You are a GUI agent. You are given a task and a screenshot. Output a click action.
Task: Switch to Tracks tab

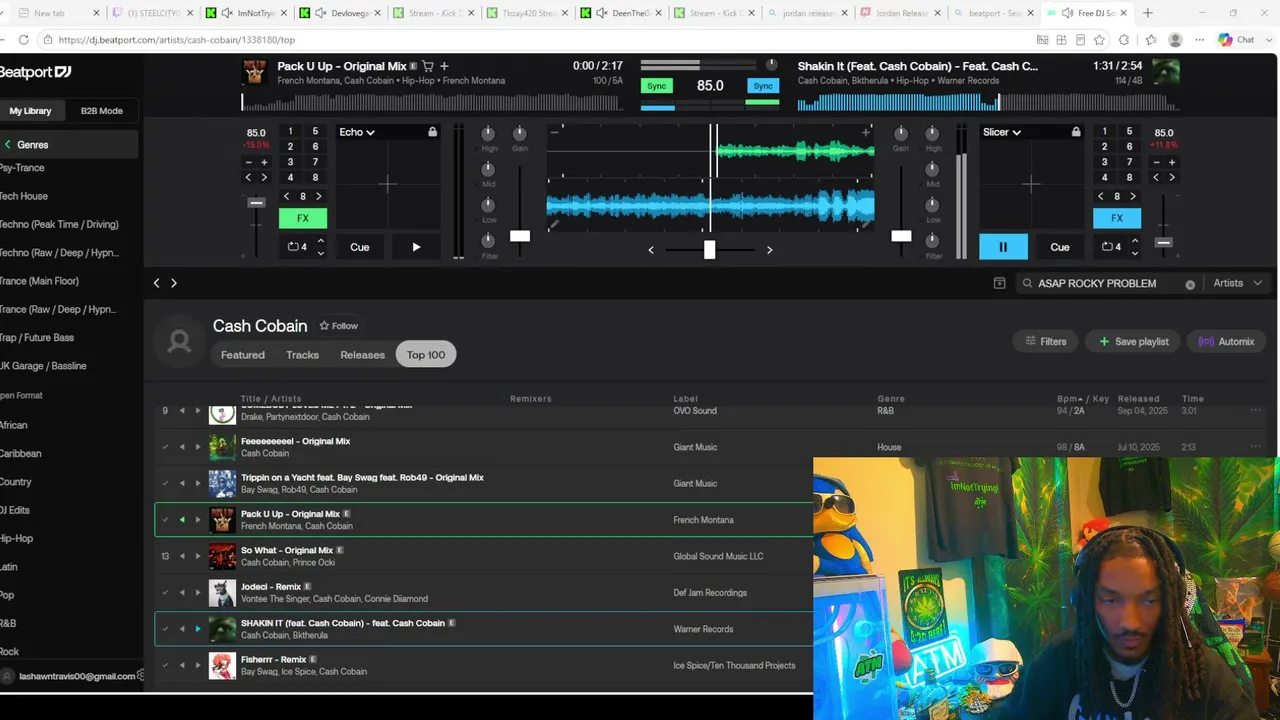pyautogui.click(x=302, y=355)
